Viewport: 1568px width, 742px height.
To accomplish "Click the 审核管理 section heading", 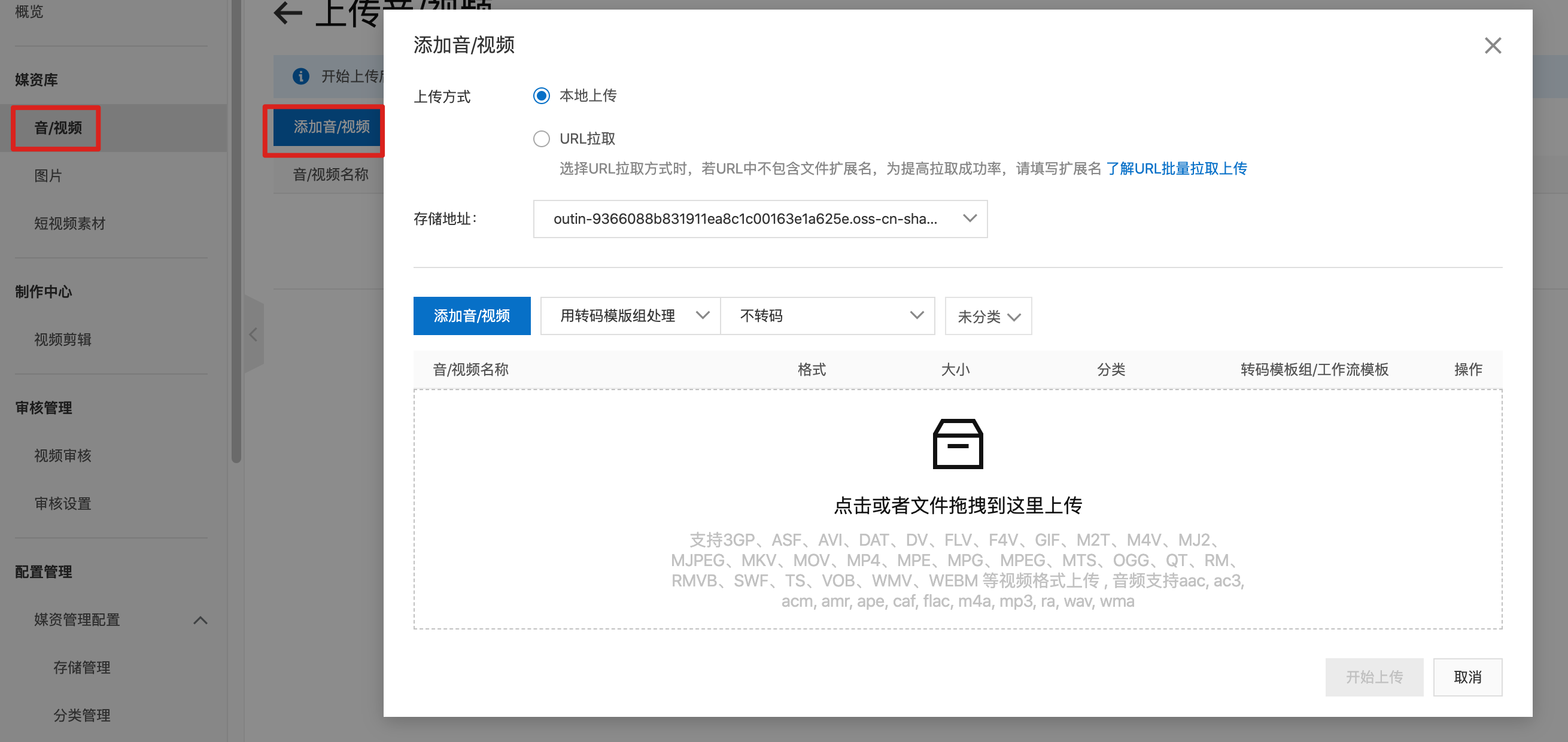I will [x=44, y=408].
